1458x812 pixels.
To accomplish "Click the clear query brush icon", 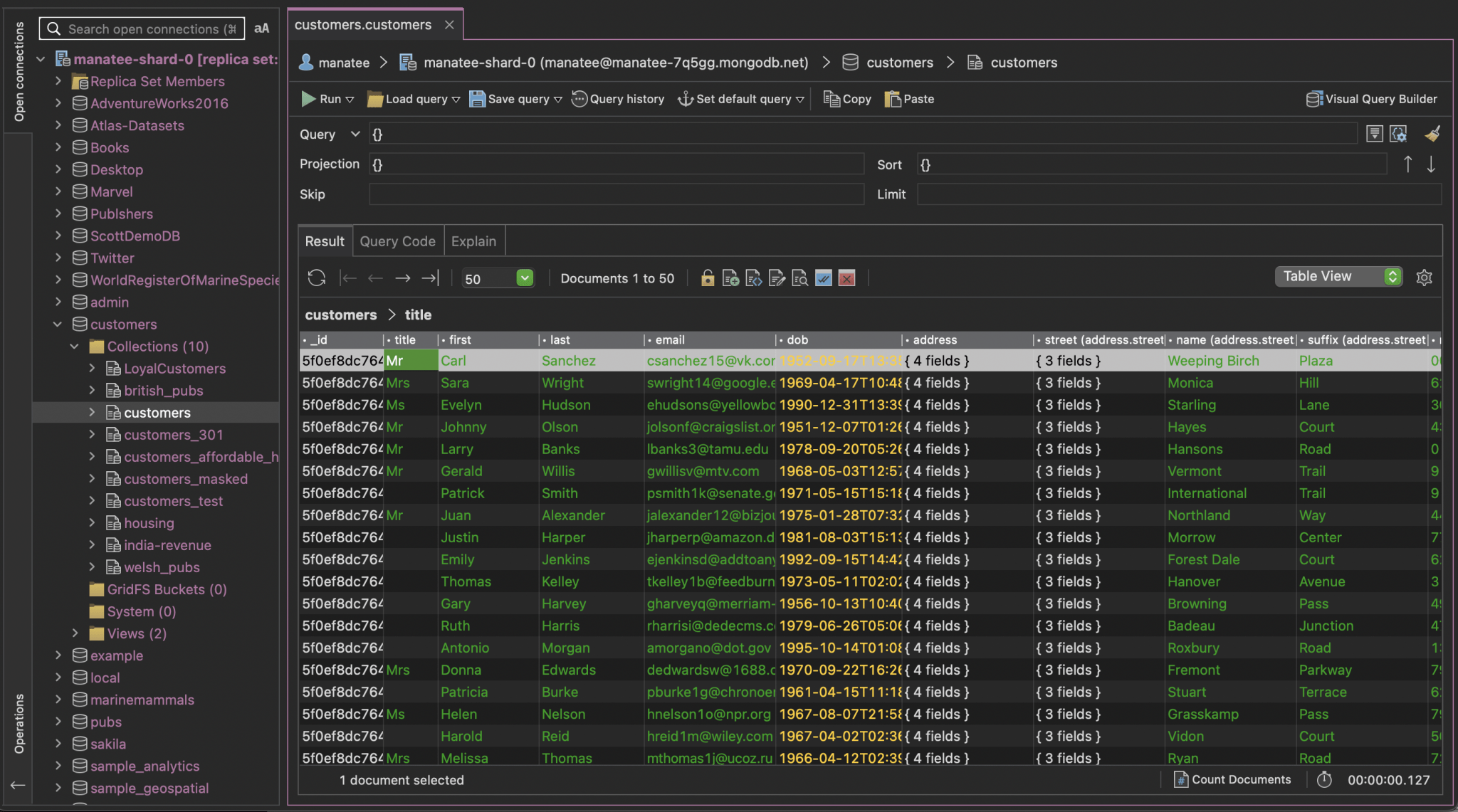I will point(1432,134).
